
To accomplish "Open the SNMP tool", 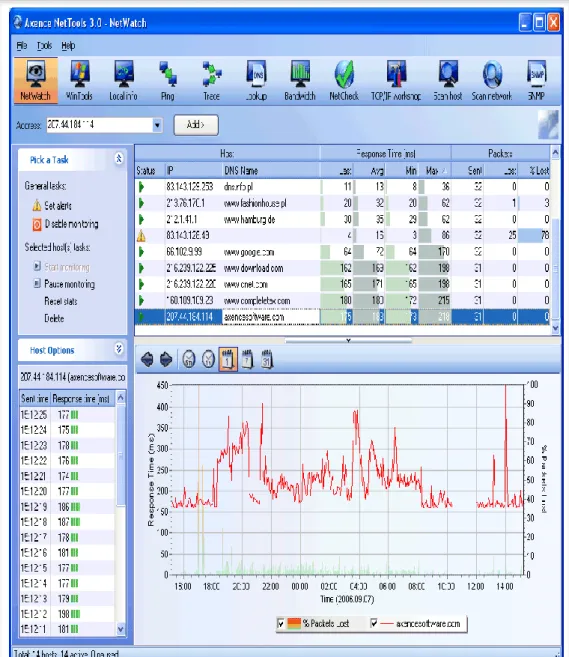I will click(536, 81).
